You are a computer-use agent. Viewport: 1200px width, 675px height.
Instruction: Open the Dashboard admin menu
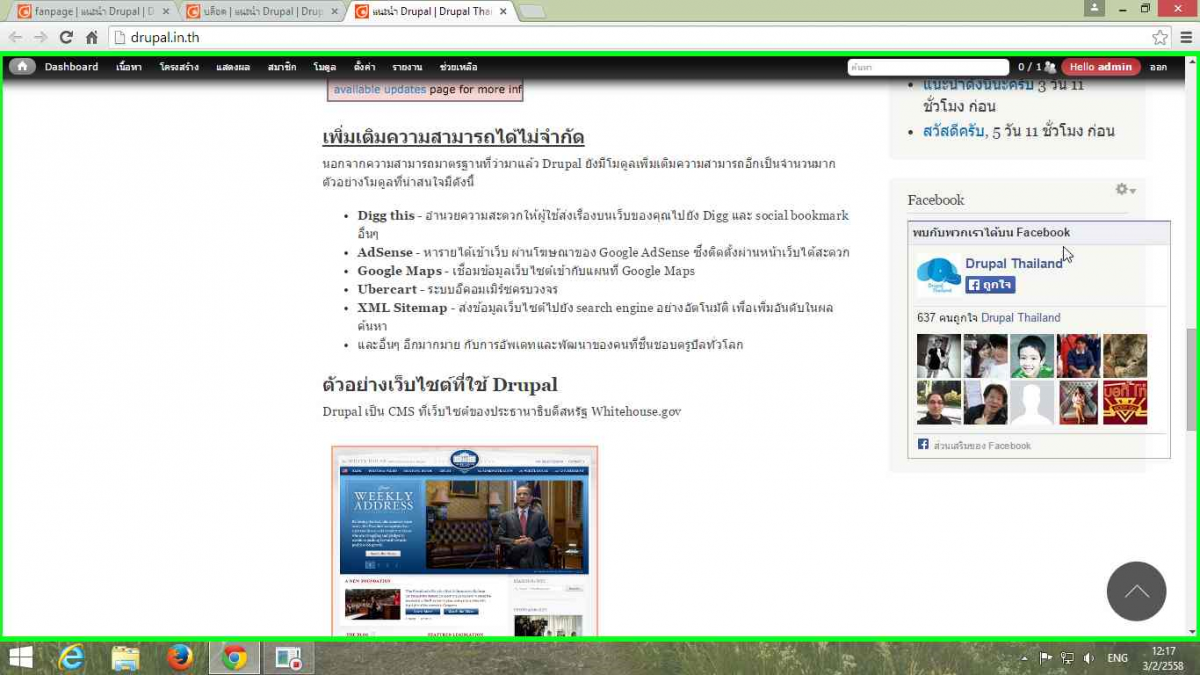(x=71, y=67)
